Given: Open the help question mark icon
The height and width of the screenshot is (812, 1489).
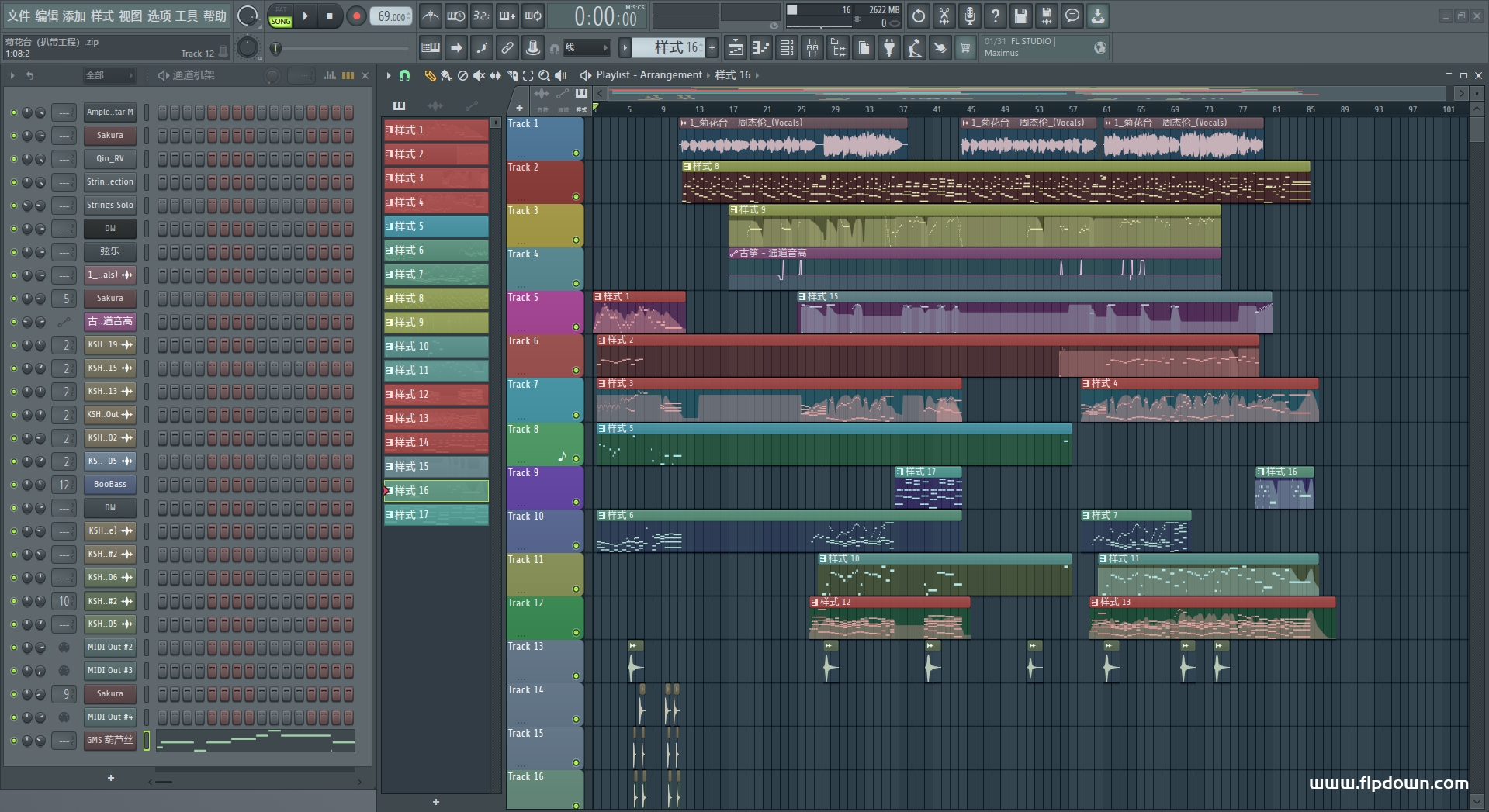Looking at the screenshot, I should [x=995, y=16].
